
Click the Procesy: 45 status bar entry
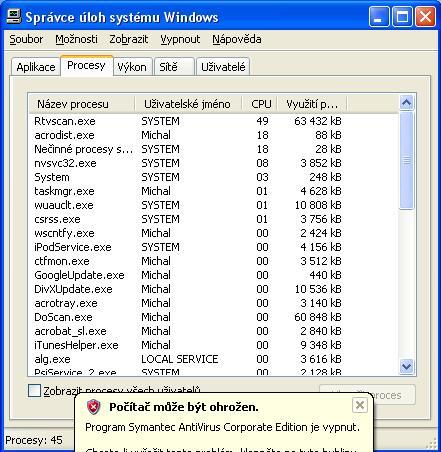tap(34, 440)
